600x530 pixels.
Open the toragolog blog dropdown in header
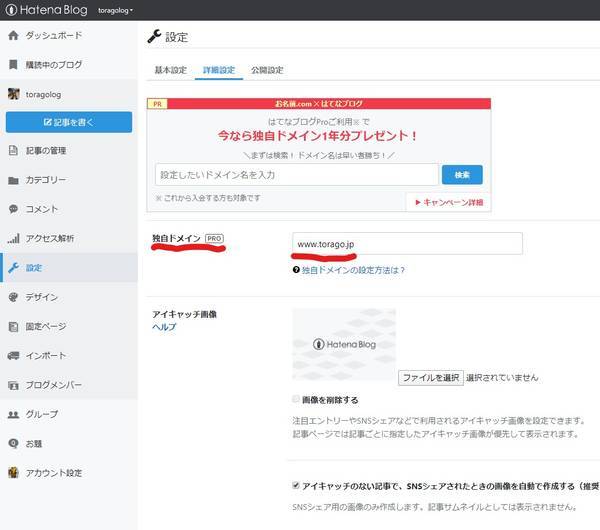115,11
